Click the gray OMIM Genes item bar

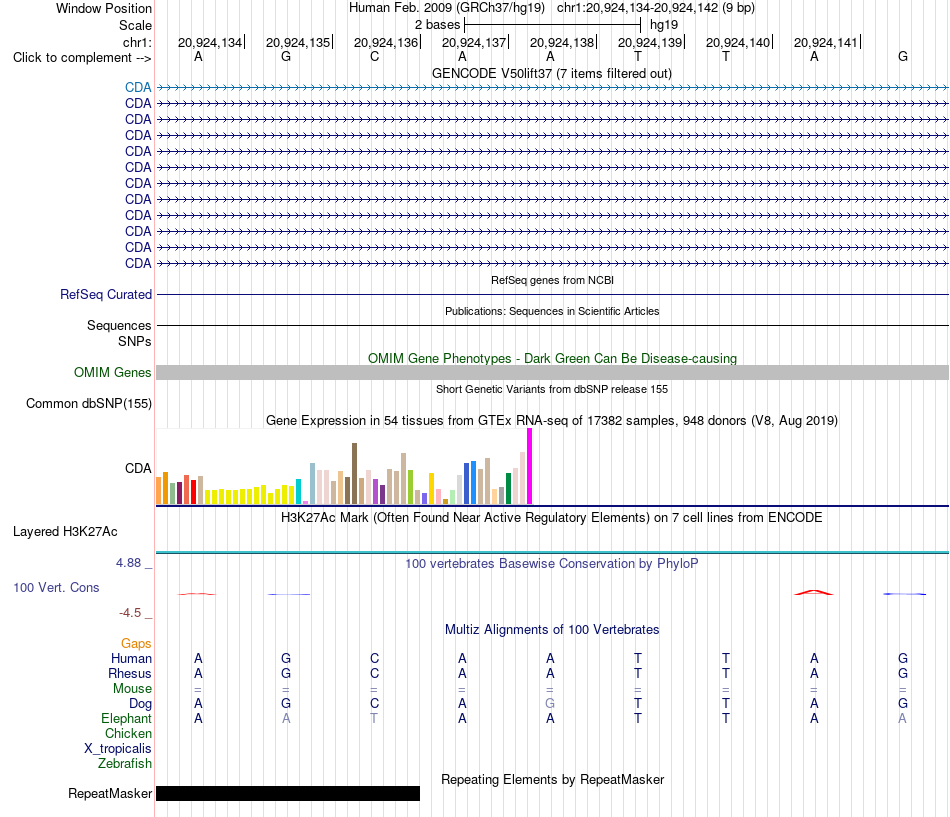(x=552, y=372)
